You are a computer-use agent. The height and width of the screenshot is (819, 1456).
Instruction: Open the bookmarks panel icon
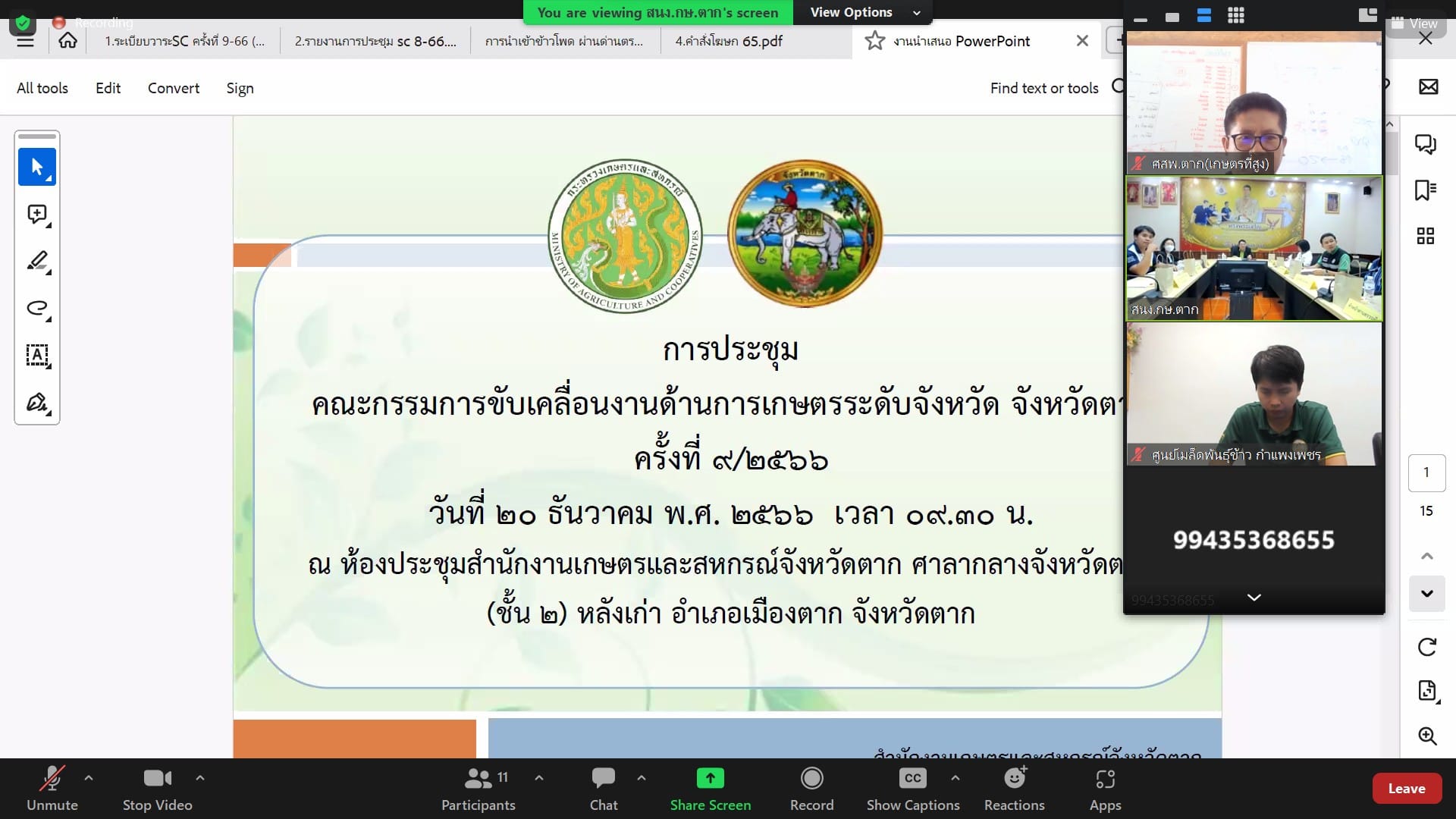pos(1426,190)
